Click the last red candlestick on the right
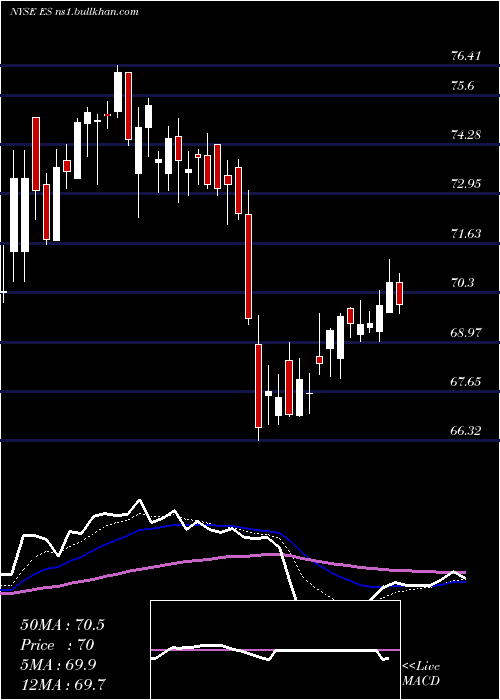The width and height of the screenshot is (500, 700). pyautogui.click(x=400, y=293)
